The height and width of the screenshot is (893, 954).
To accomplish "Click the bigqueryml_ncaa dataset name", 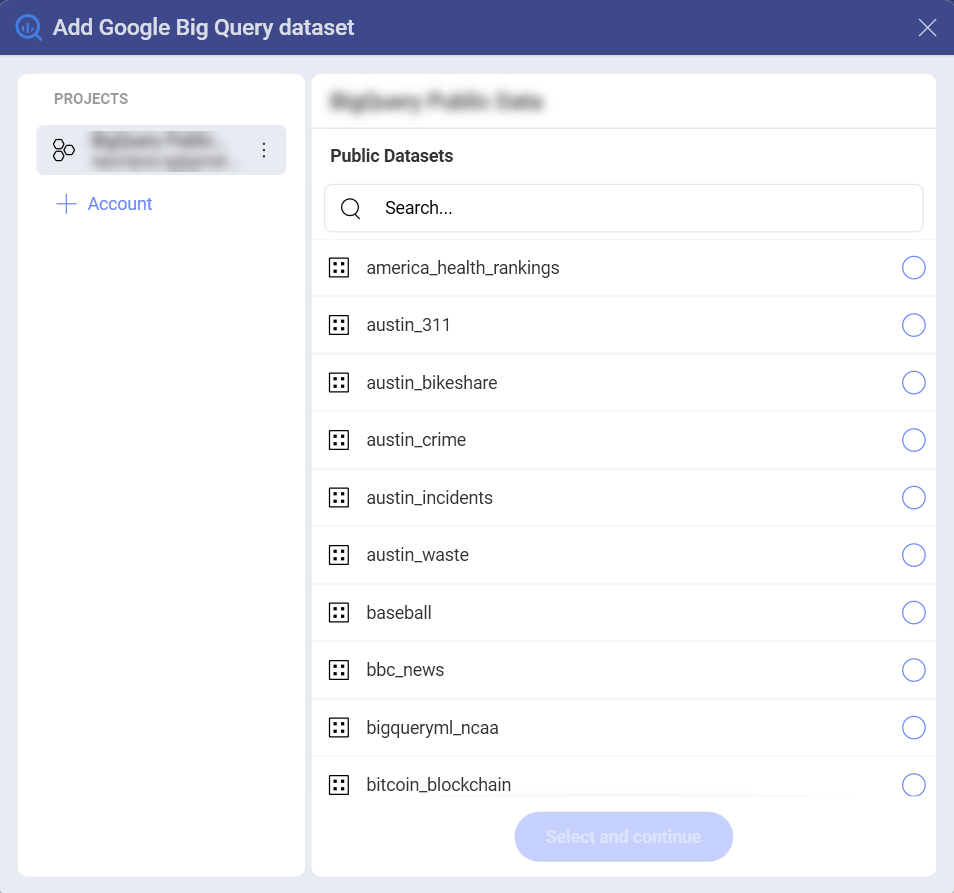I will pyautogui.click(x=433, y=728).
